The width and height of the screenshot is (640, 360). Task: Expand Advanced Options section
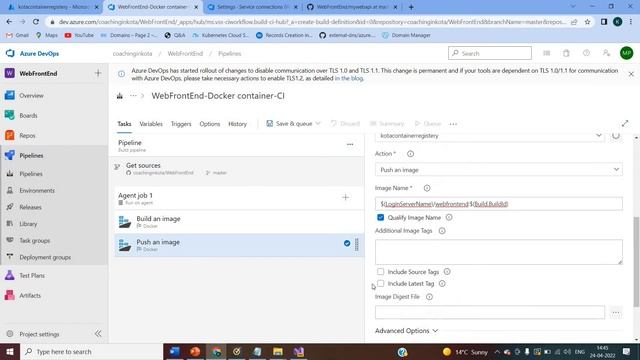pyautogui.click(x=406, y=331)
